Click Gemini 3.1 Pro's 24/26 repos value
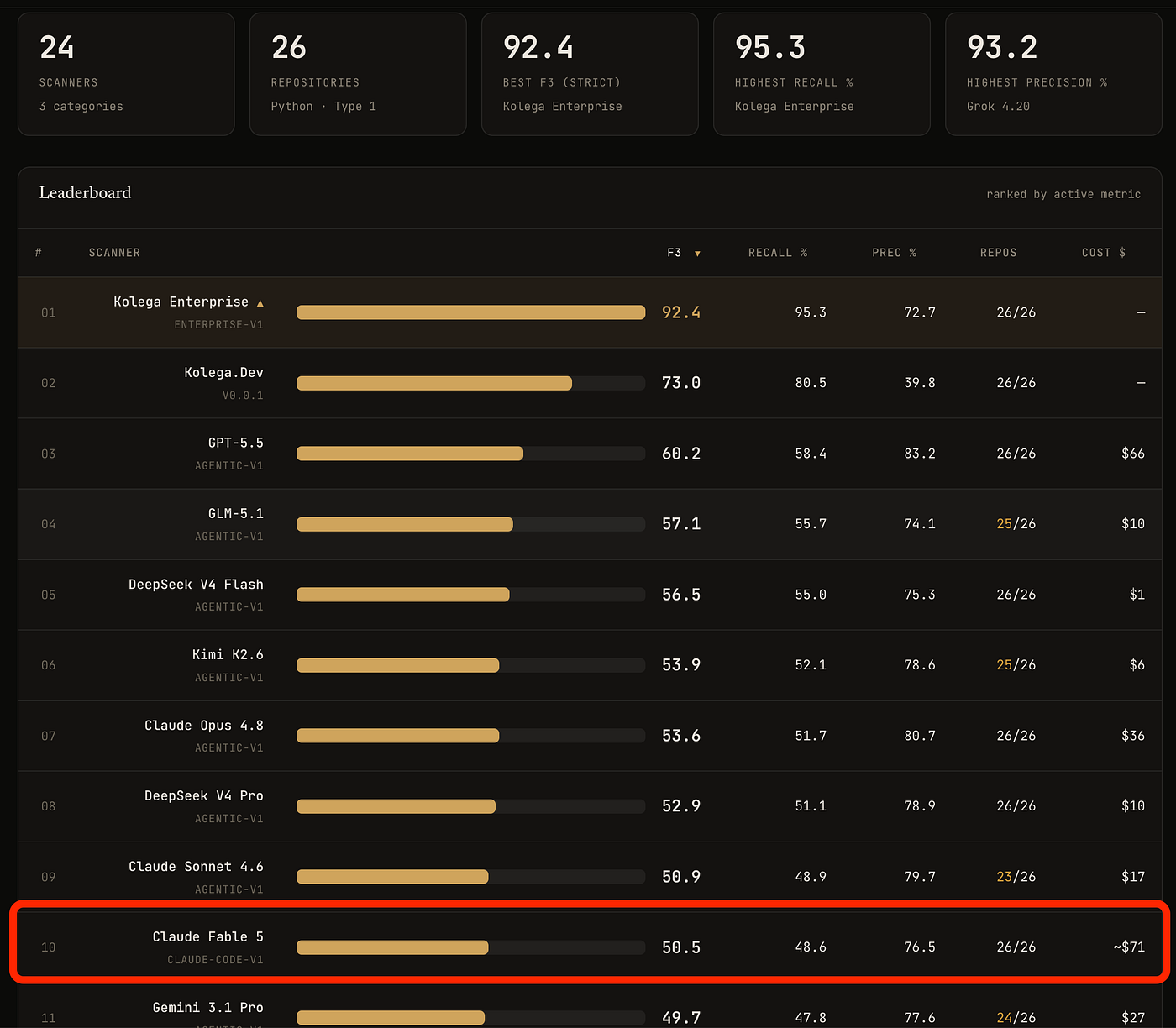Viewport: 1176px width, 1028px height. (x=1016, y=1018)
